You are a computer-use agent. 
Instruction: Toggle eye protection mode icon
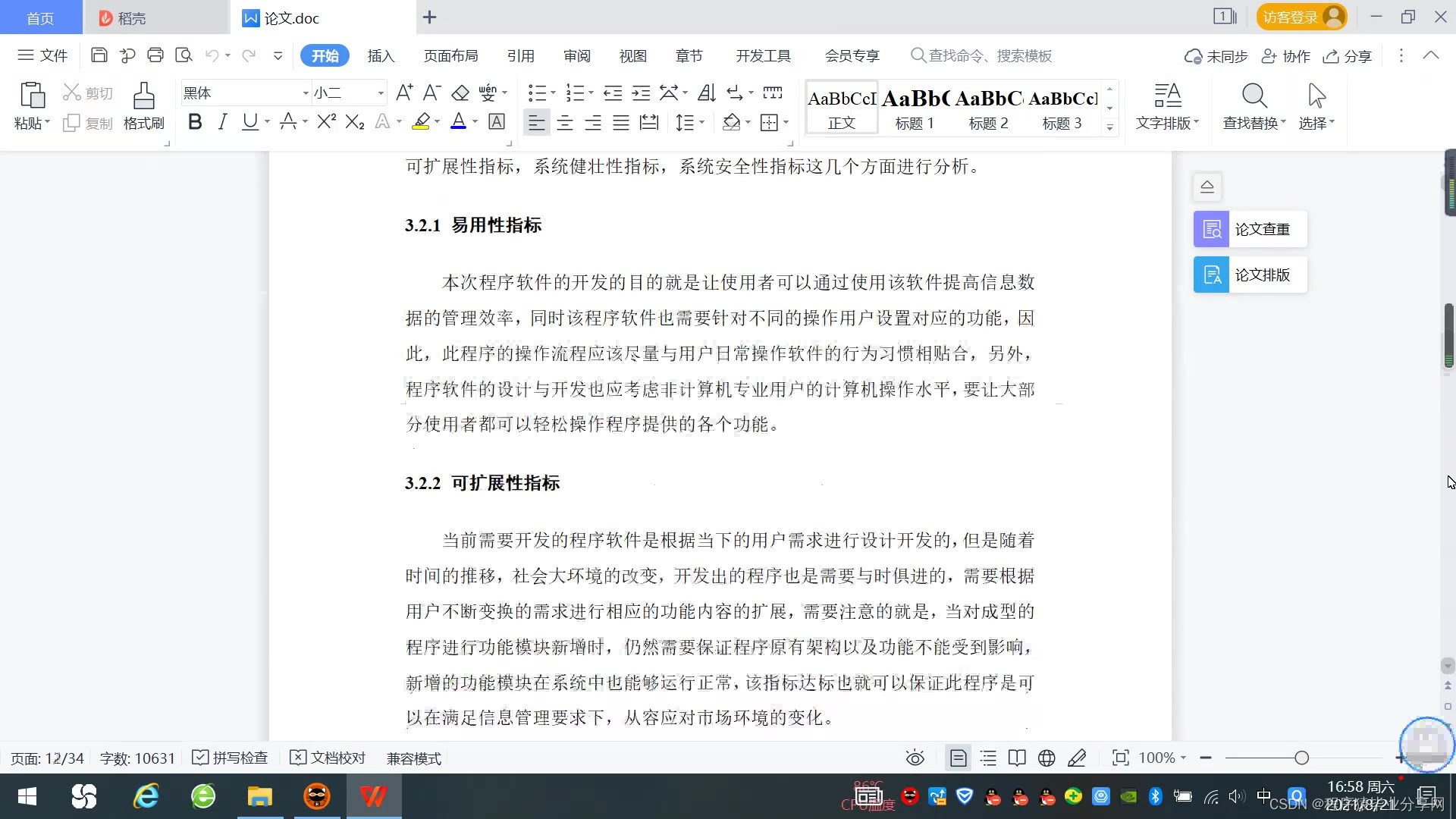pyautogui.click(x=915, y=758)
